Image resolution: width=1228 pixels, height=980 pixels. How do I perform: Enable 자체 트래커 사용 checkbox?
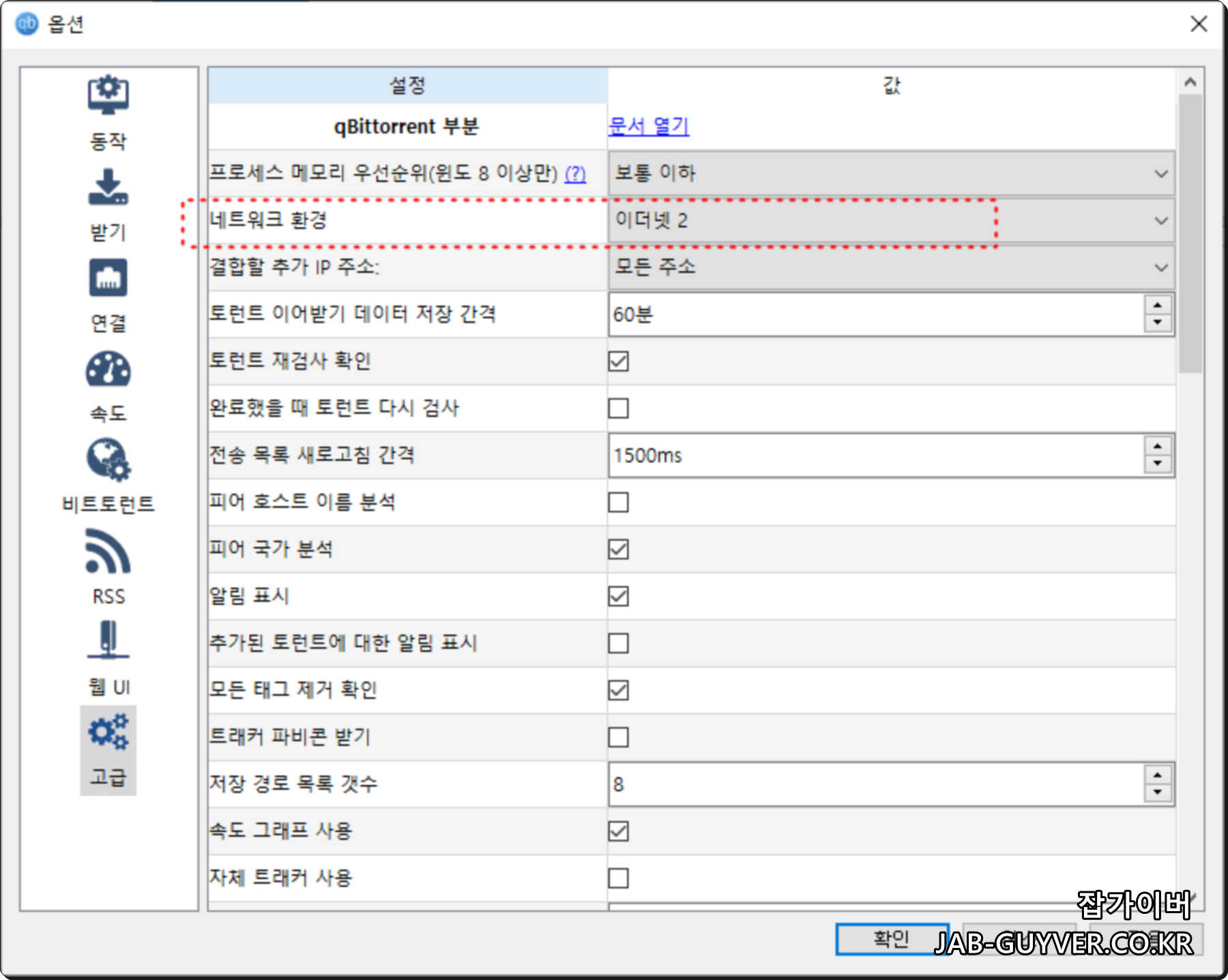(x=618, y=878)
